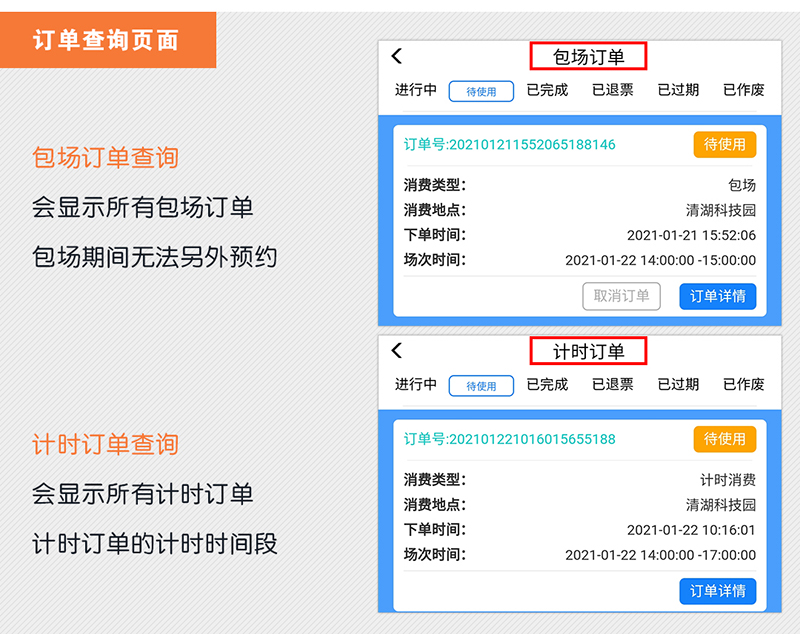Open 进行中 tab in 包场订单 panel
The height and width of the screenshot is (634, 800).
coord(416,90)
